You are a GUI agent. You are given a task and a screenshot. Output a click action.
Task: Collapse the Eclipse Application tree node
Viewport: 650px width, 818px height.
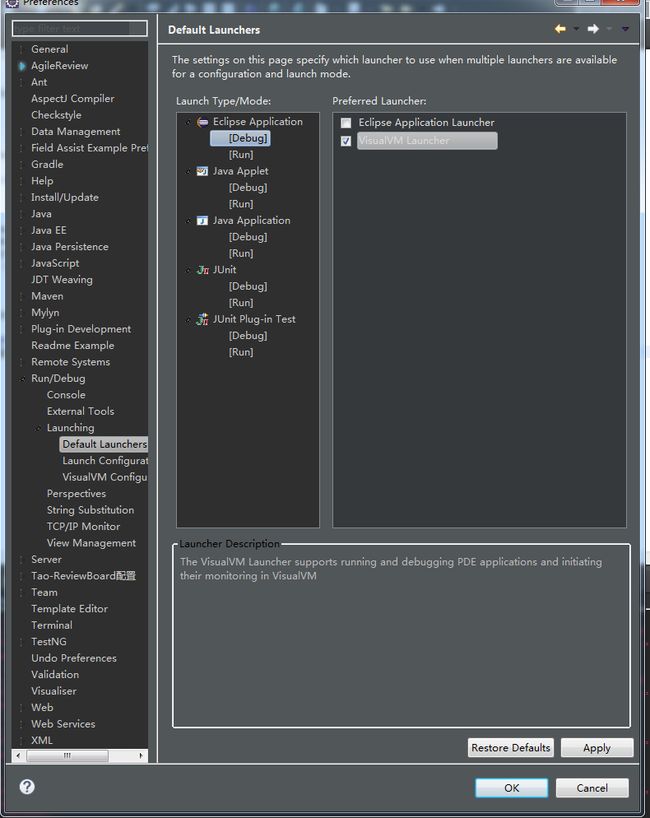click(x=188, y=123)
